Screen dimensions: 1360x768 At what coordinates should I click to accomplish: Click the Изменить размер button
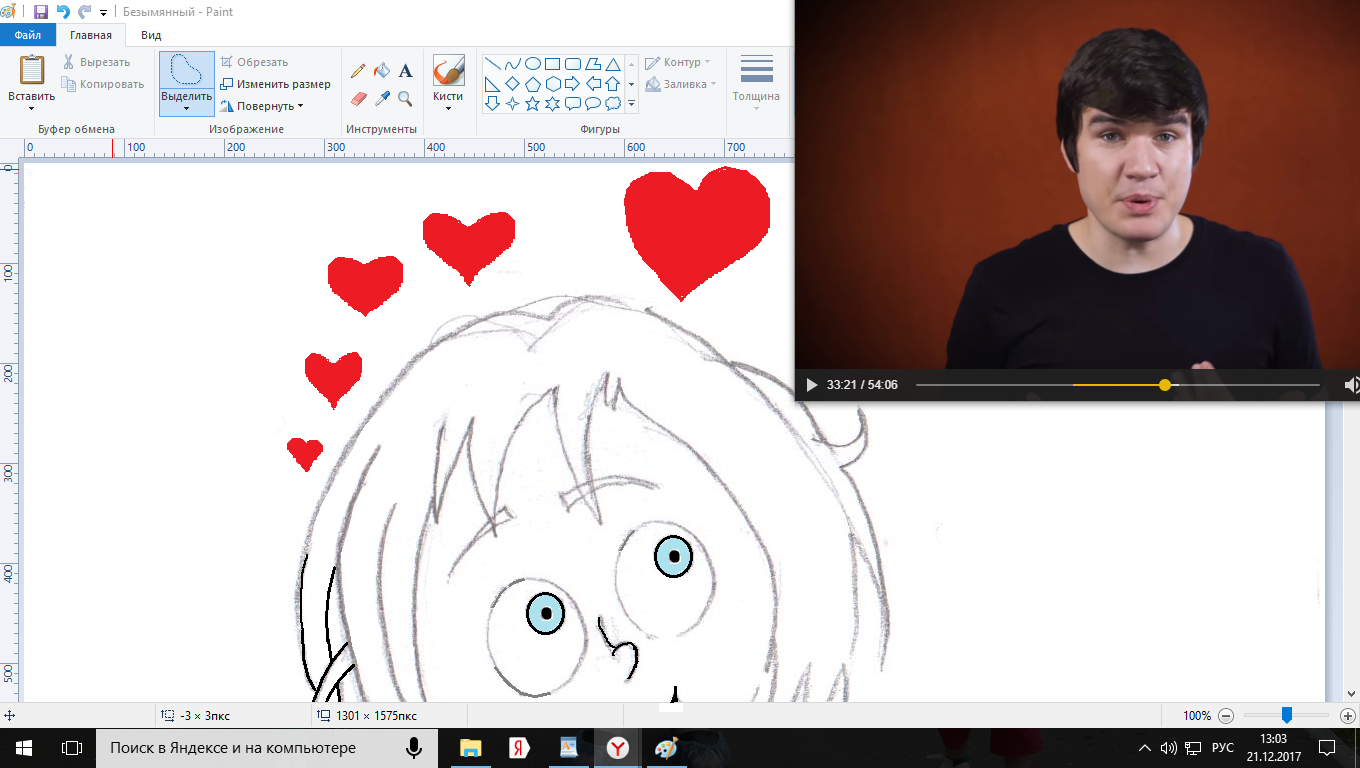pyautogui.click(x=276, y=84)
